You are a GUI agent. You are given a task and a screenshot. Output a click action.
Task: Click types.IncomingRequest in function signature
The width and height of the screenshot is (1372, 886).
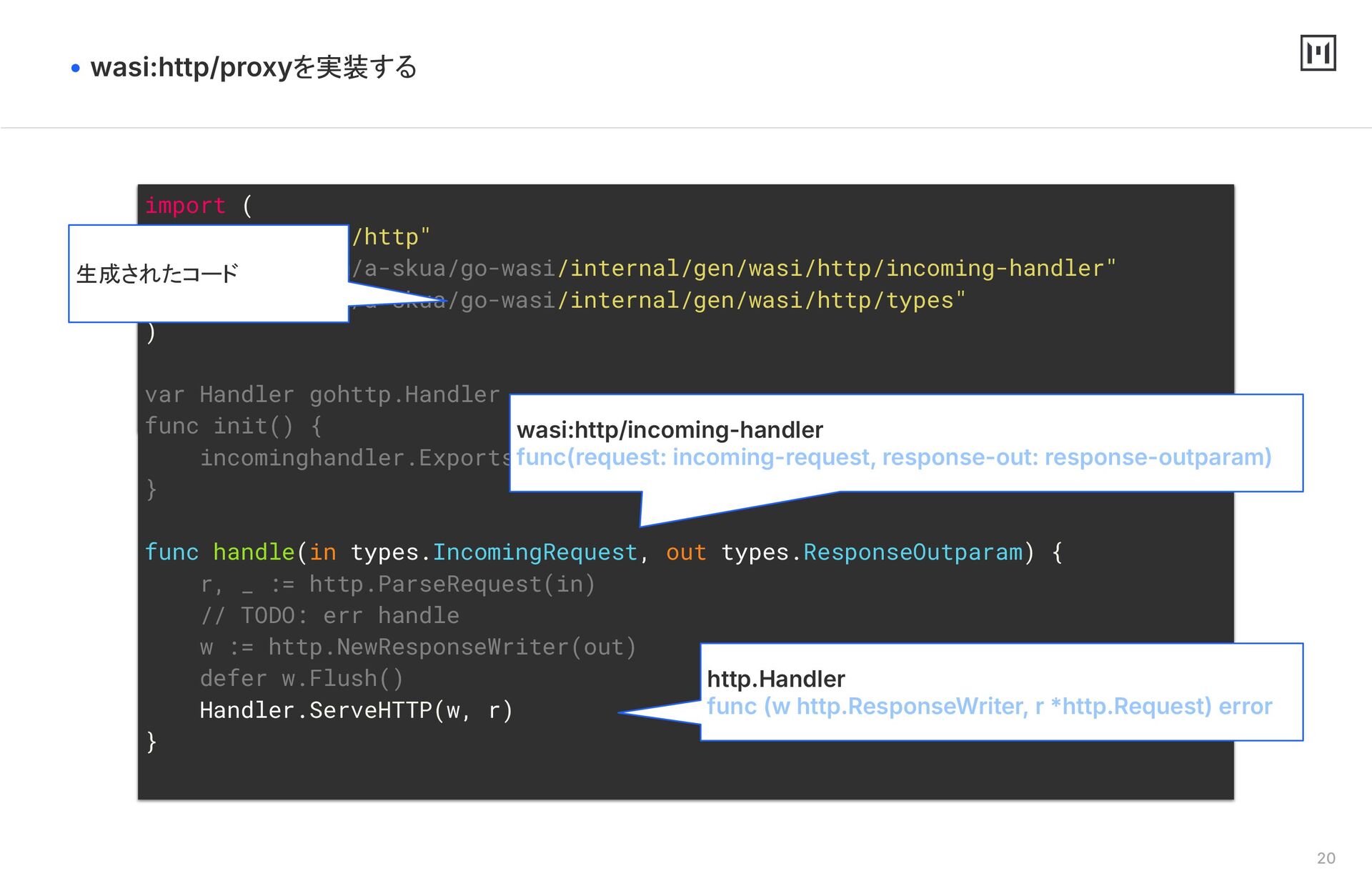click(x=493, y=552)
